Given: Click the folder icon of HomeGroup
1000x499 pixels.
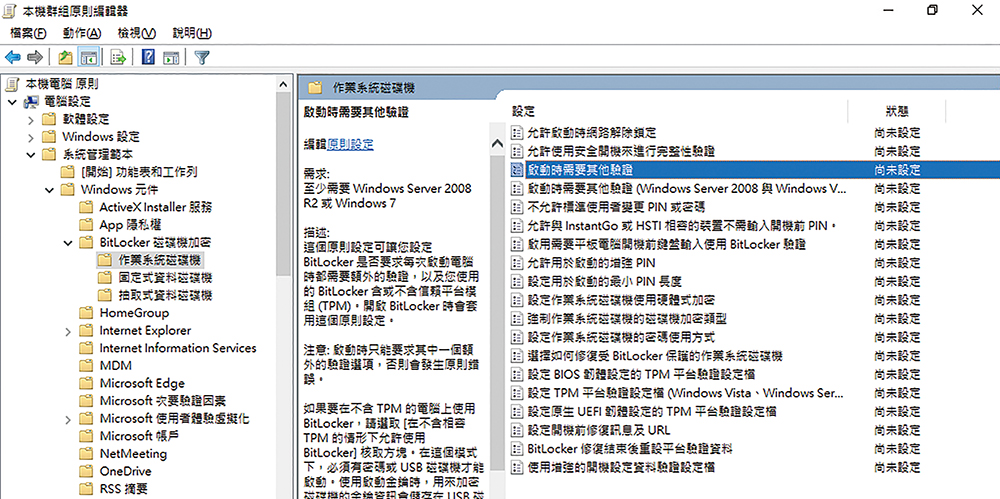Looking at the screenshot, I should pos(86,313).
